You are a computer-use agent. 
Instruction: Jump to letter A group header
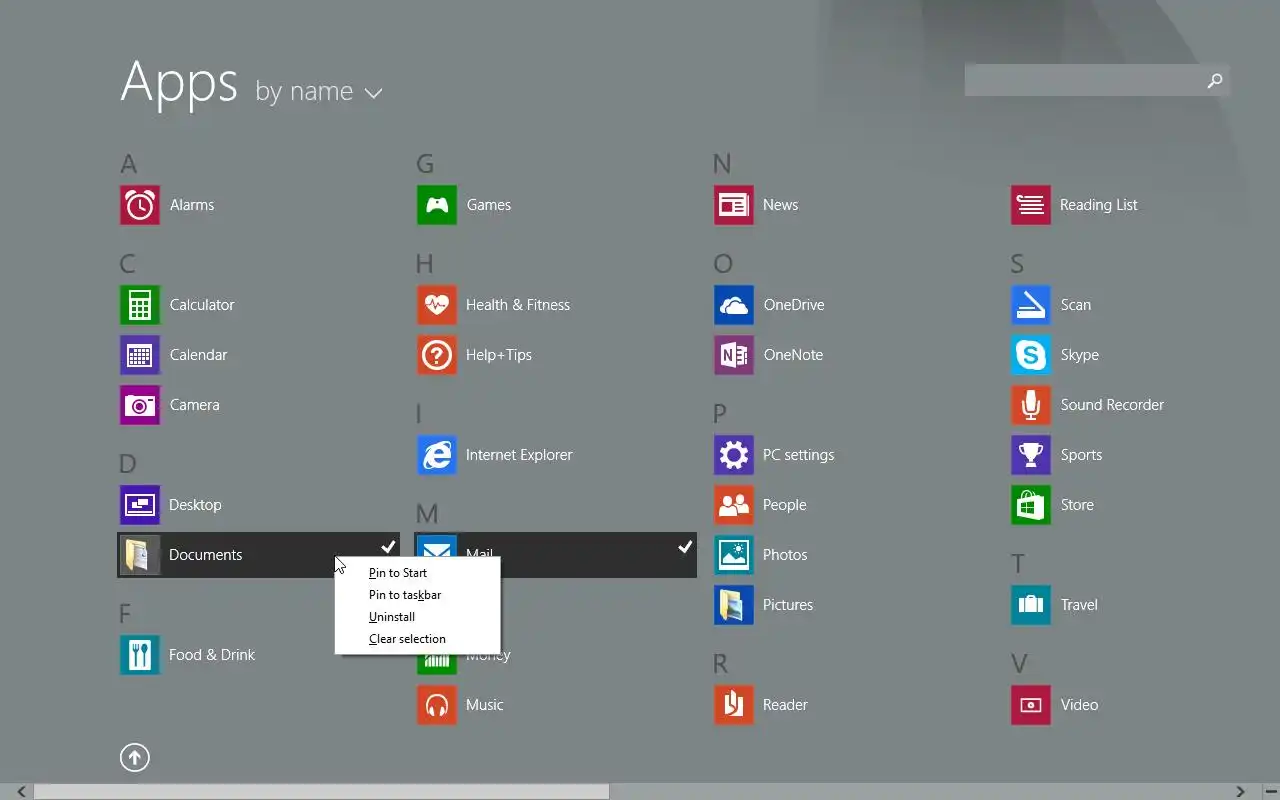(128, 164)
